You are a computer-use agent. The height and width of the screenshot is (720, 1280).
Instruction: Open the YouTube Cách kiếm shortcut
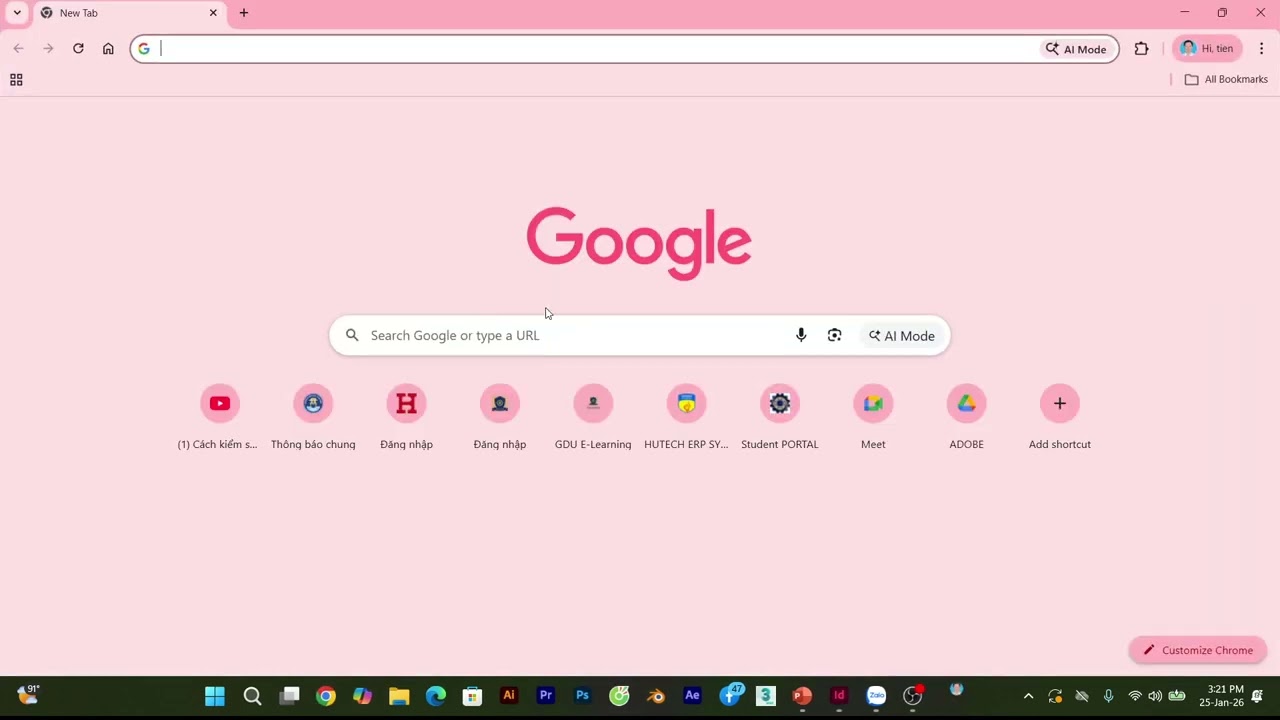coord(219,417)
